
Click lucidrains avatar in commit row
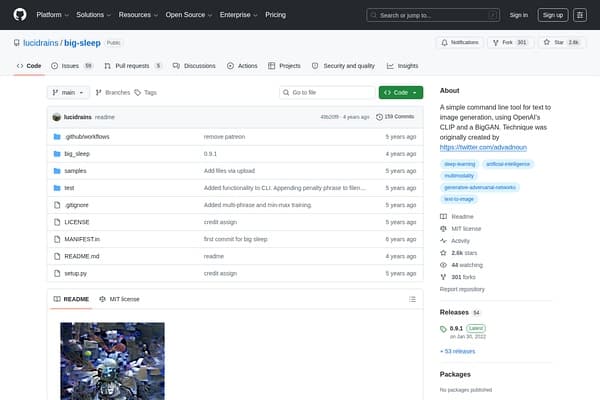[57, 117]
